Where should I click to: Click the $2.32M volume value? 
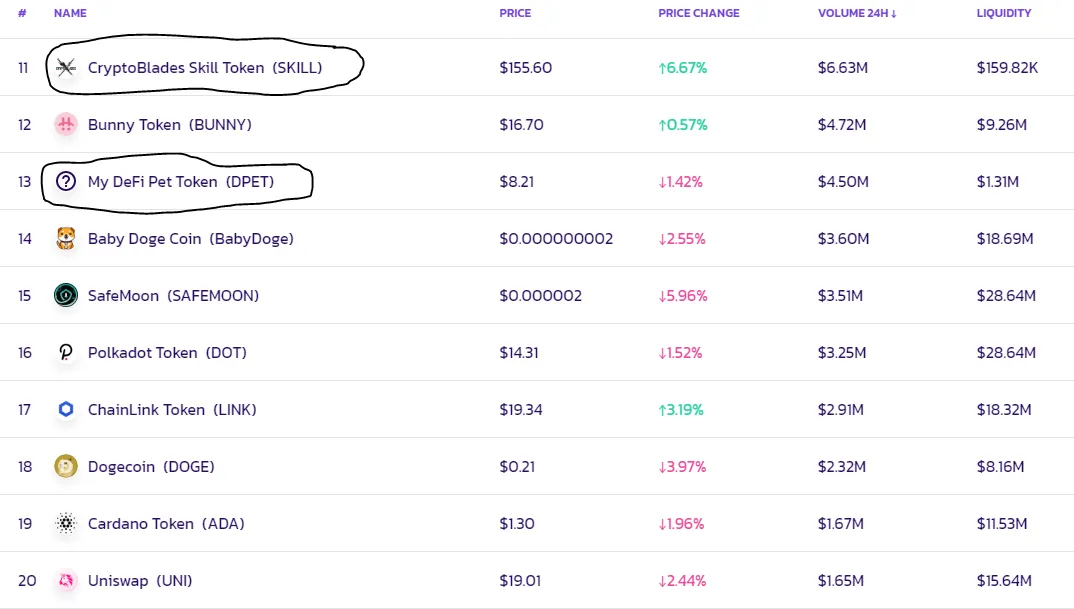(842, 467)
